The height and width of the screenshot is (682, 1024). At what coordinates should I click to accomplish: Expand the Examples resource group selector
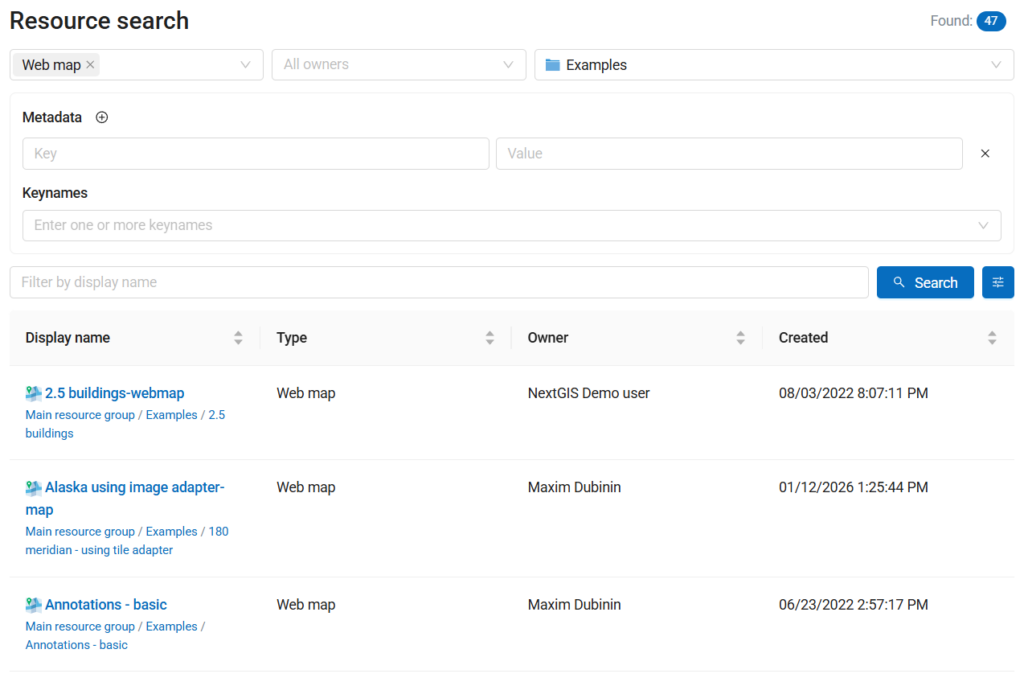click(x=774, y=65)
